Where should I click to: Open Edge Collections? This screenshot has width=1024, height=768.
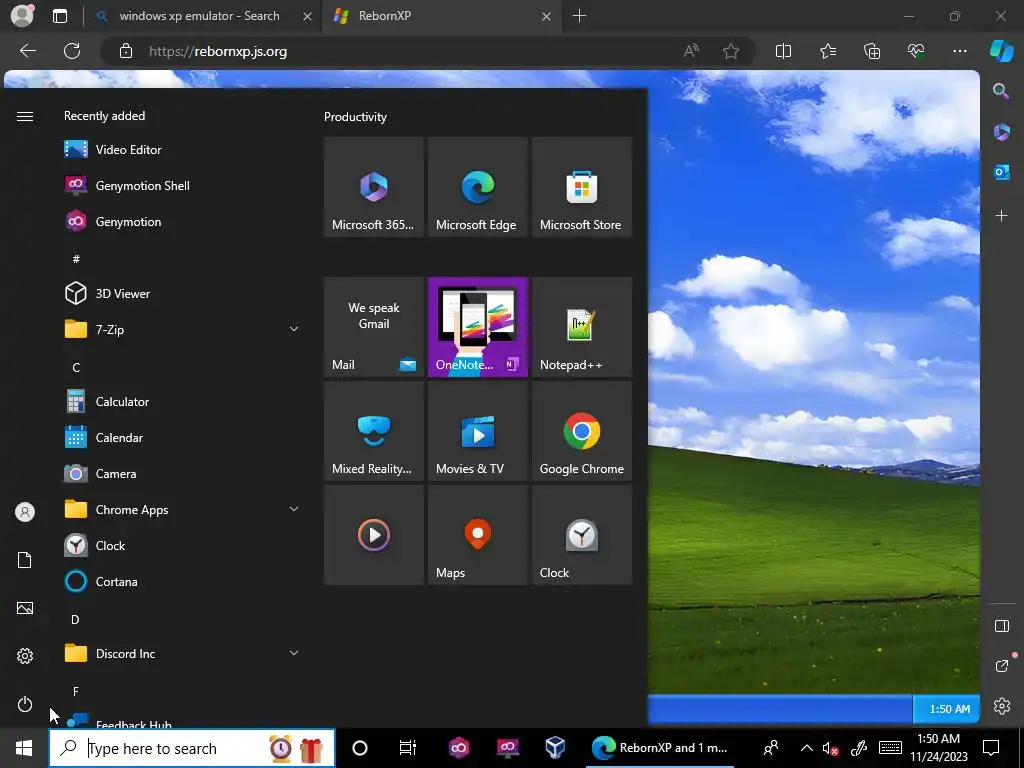click(872, 51)
